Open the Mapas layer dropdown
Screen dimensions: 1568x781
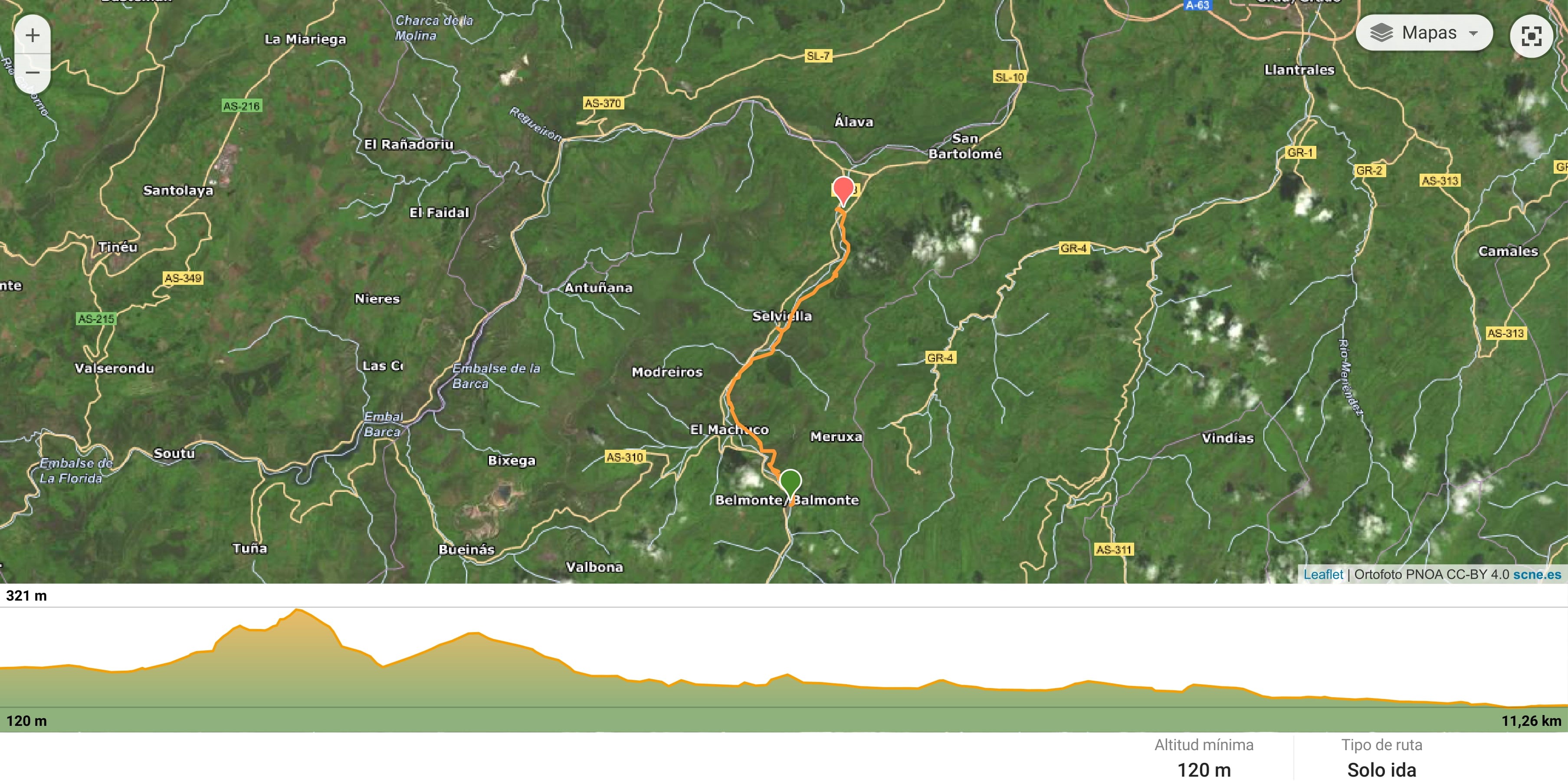(x=1424, y=33)
